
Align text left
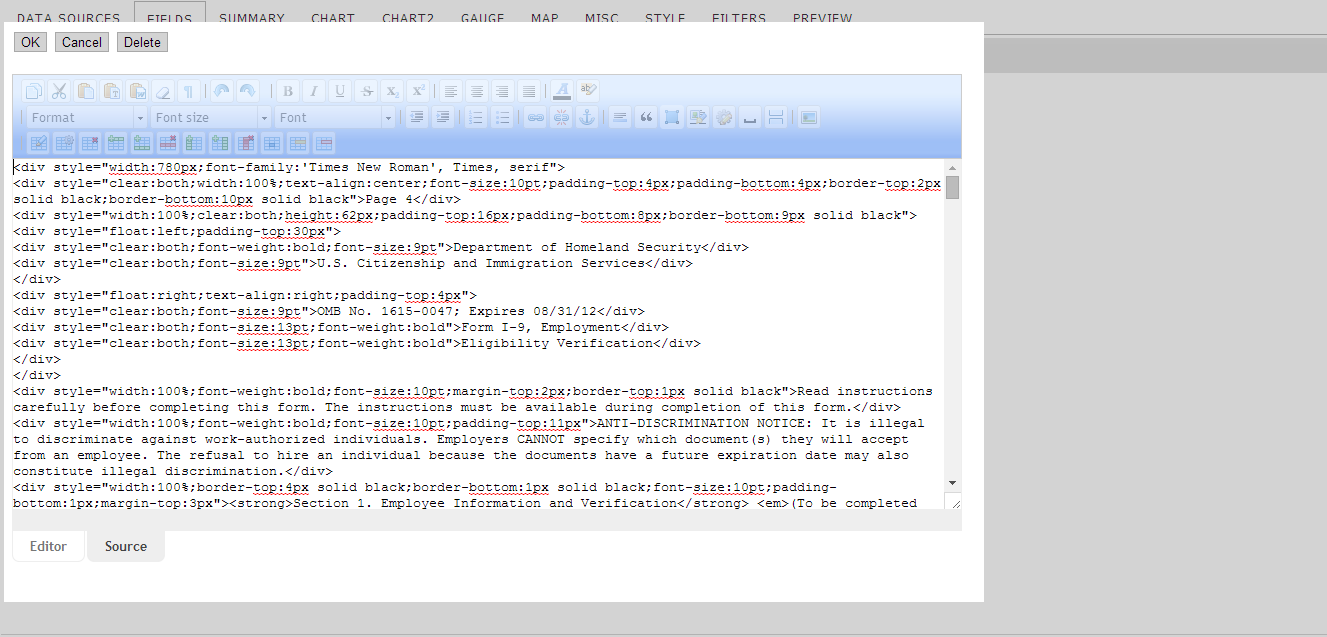451,91
